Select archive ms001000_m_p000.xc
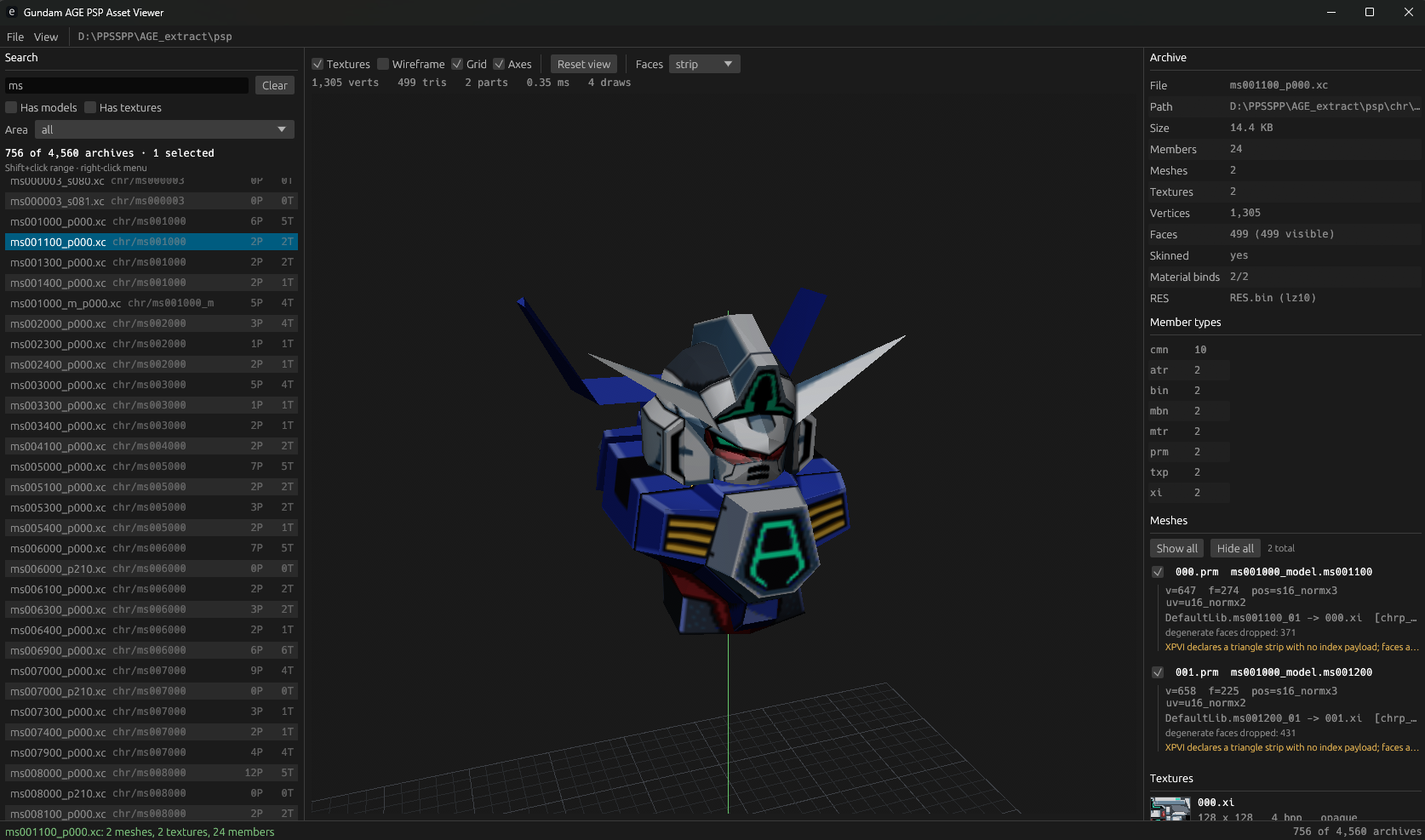This screenshot has height=840, width=1425. coord(152,303)
